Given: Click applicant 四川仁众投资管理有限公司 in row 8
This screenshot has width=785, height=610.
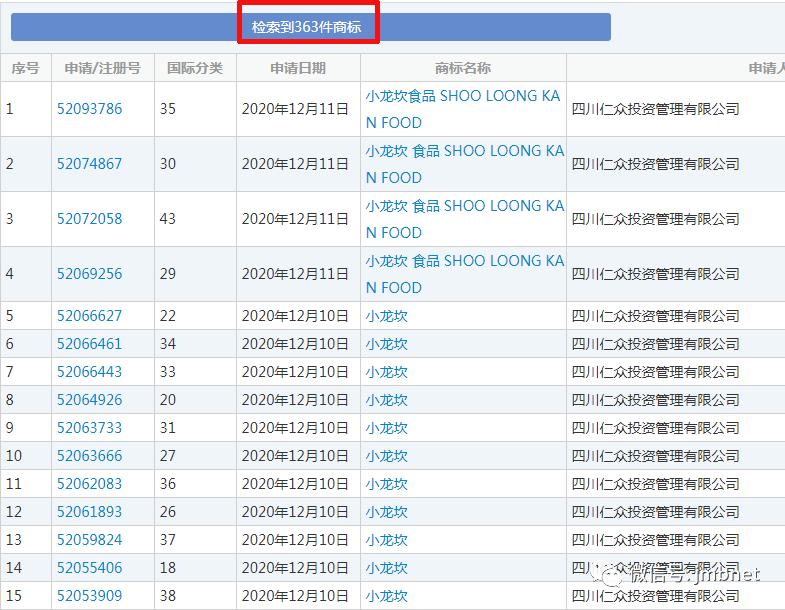Looking at the screenshot, I should pos(655,401).
